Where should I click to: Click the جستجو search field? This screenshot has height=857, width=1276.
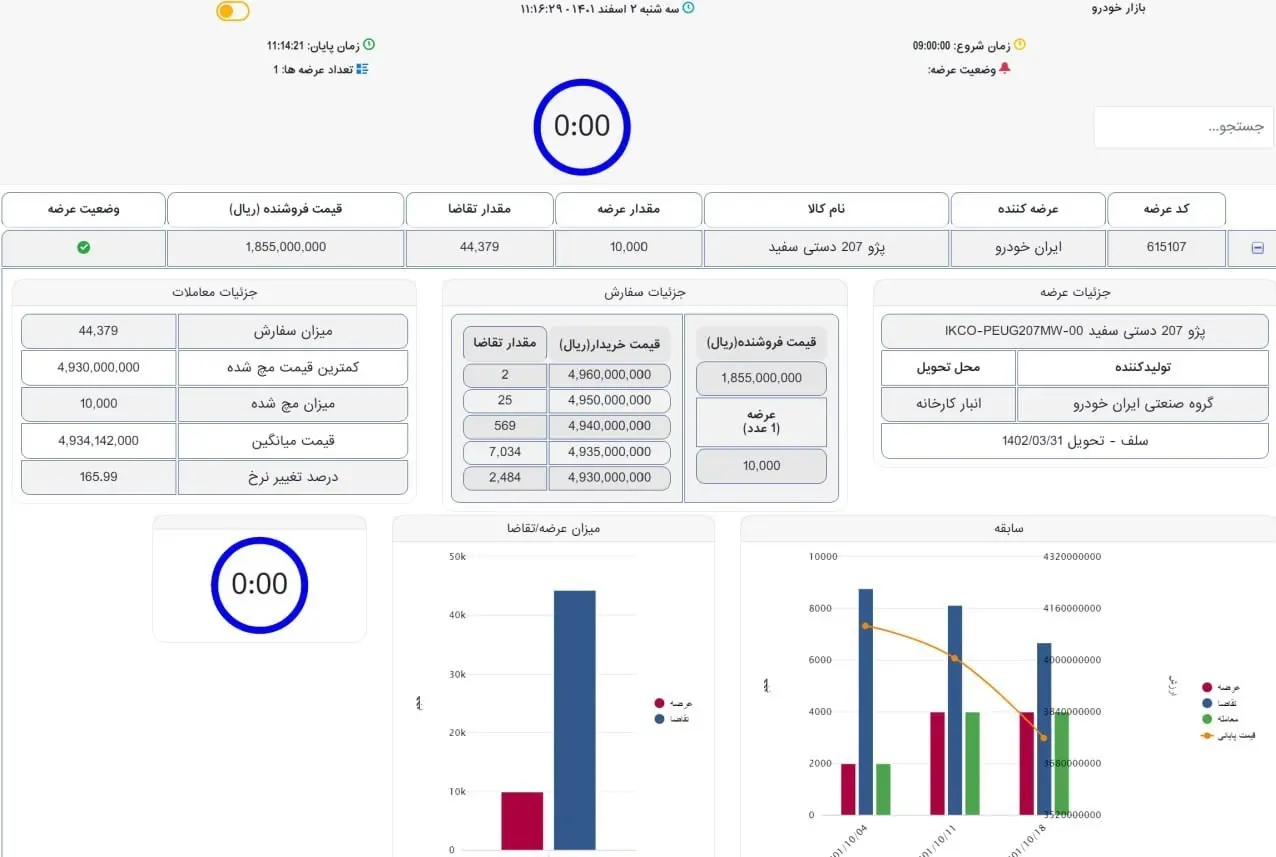(x=1183, y=128)
